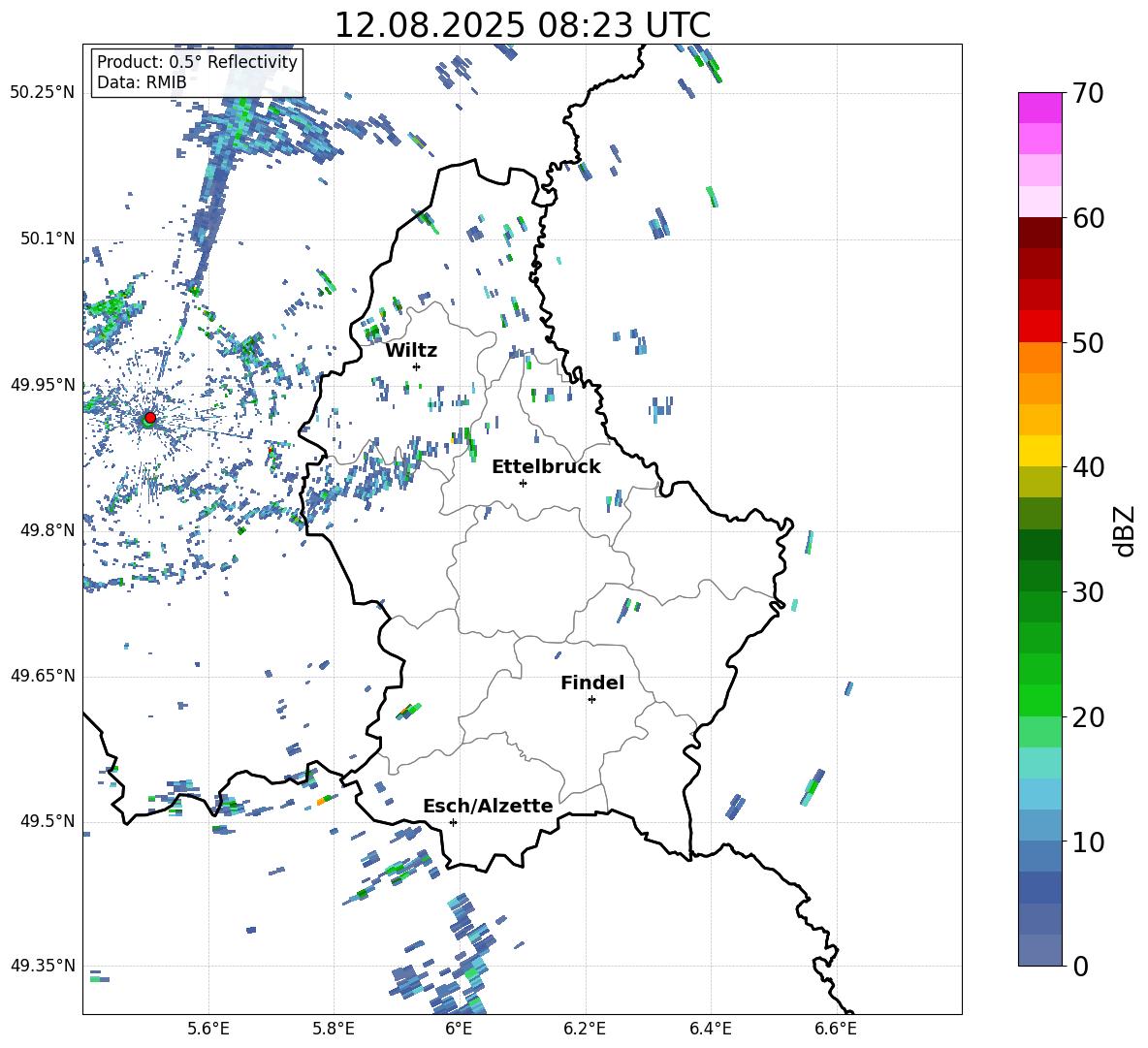This screenshot has height=1048, width=1148.
Task: Click the 6°E longitude label
Action: [459, 1029]
